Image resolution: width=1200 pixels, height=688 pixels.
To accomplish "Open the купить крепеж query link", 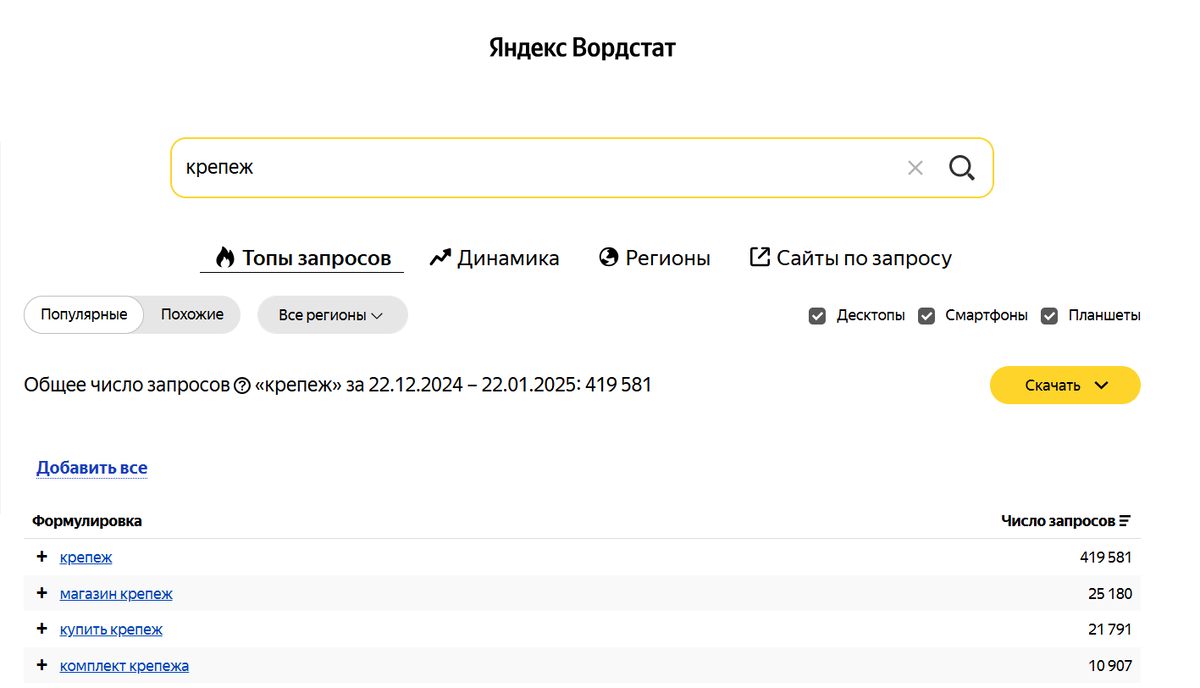I will 111,630.
